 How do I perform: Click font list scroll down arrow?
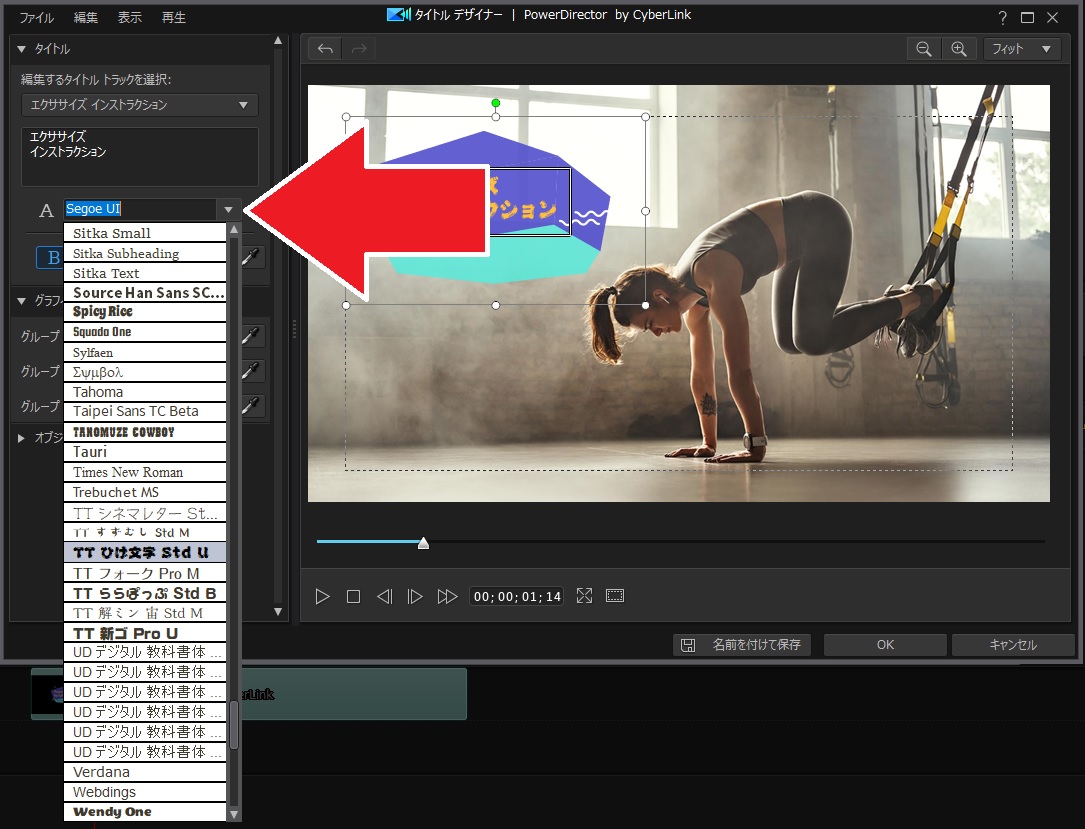234,814
